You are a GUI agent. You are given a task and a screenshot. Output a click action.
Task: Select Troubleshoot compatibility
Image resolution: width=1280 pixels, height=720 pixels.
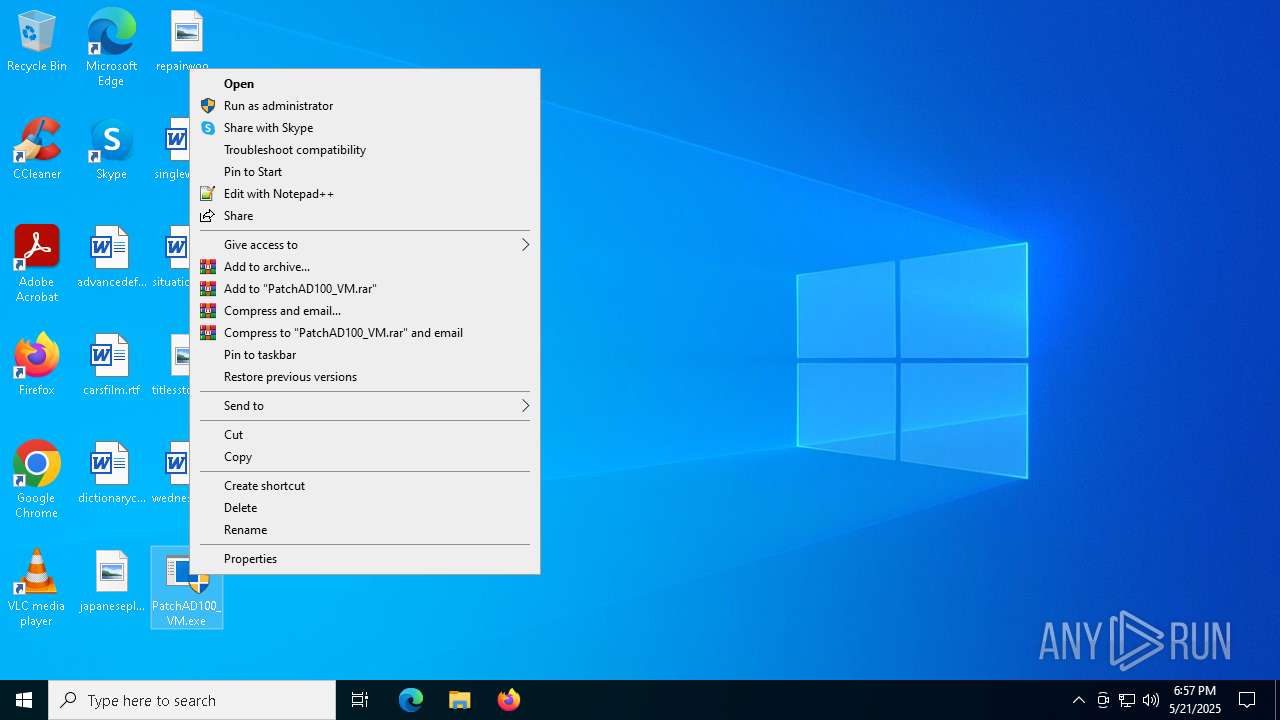[x=365, y=150]
